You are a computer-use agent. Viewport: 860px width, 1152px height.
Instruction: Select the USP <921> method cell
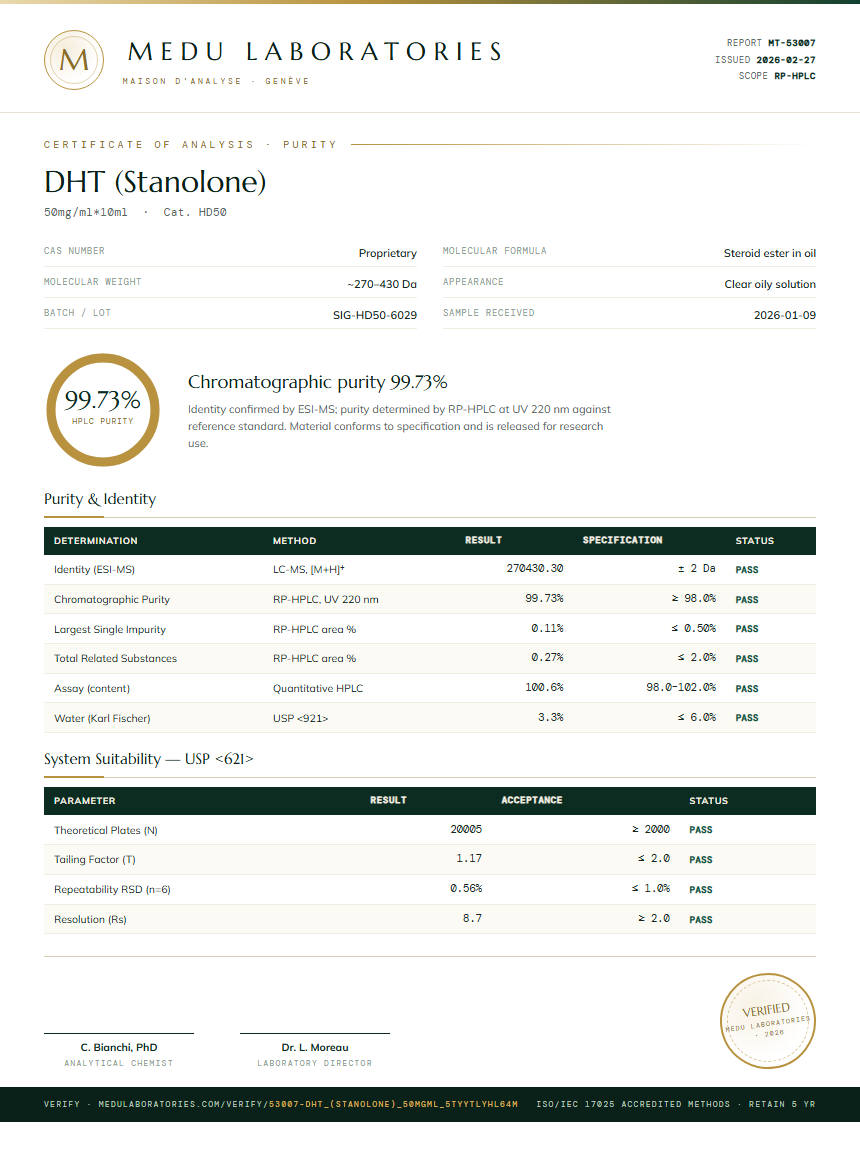coord(300,719)
